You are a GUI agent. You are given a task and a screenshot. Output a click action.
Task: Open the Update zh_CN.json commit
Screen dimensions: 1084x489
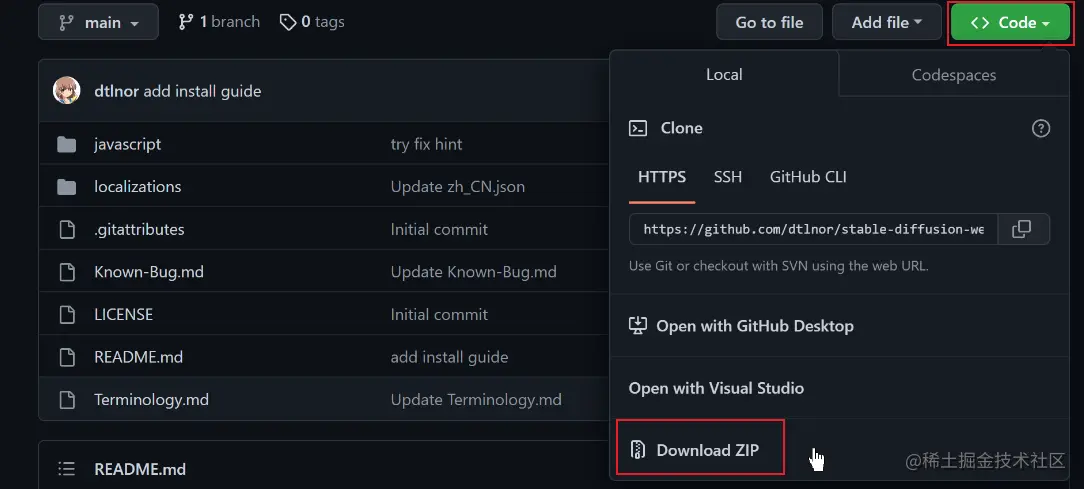point(458,187)
